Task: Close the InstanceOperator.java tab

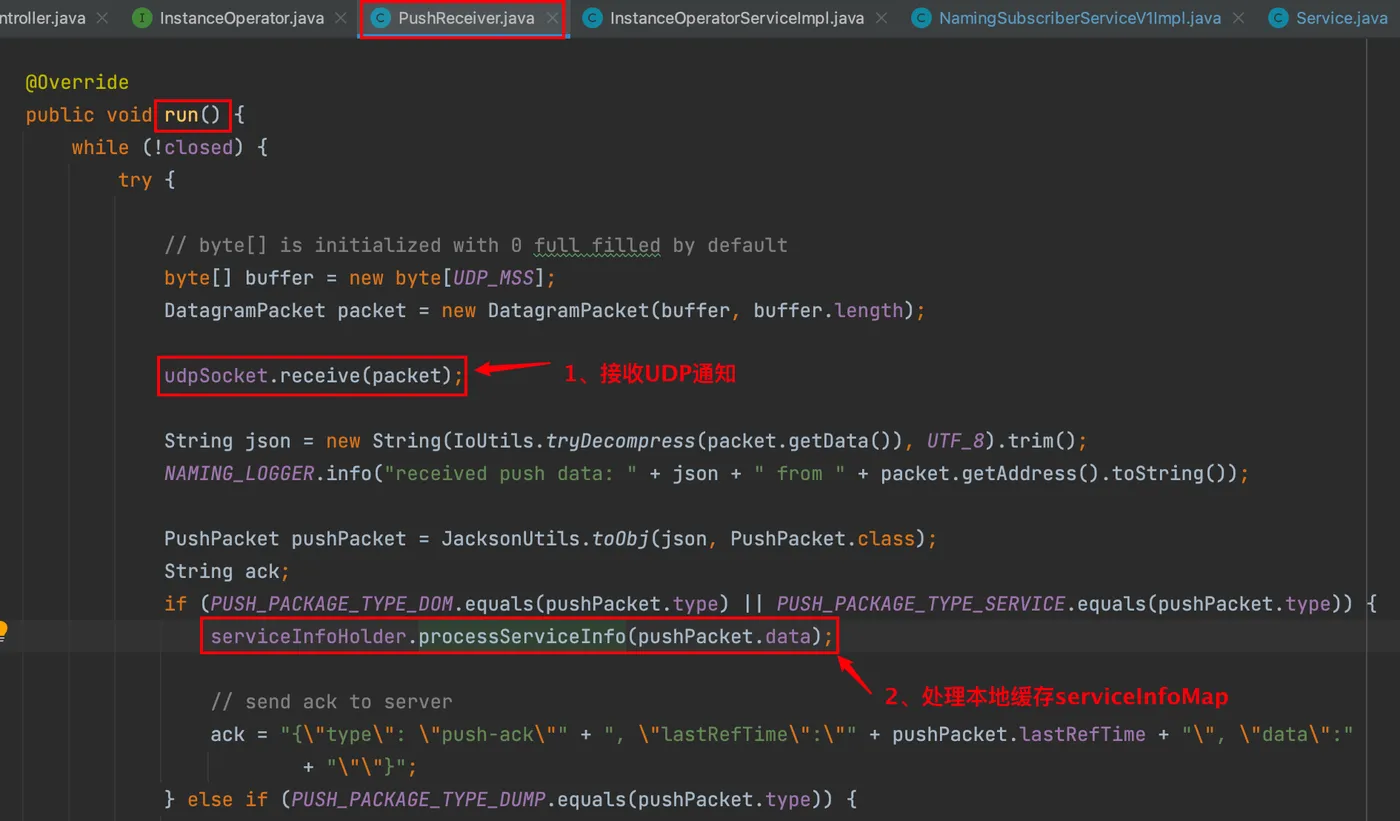Action: pos(341,18)
